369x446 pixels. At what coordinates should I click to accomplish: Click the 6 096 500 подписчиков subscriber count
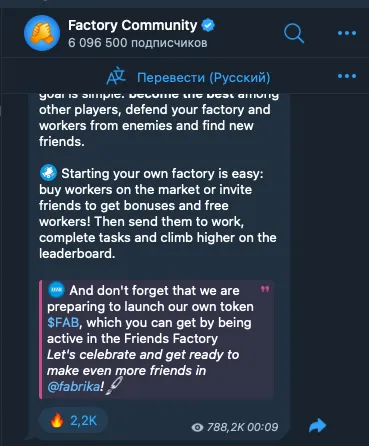point(138,43)
